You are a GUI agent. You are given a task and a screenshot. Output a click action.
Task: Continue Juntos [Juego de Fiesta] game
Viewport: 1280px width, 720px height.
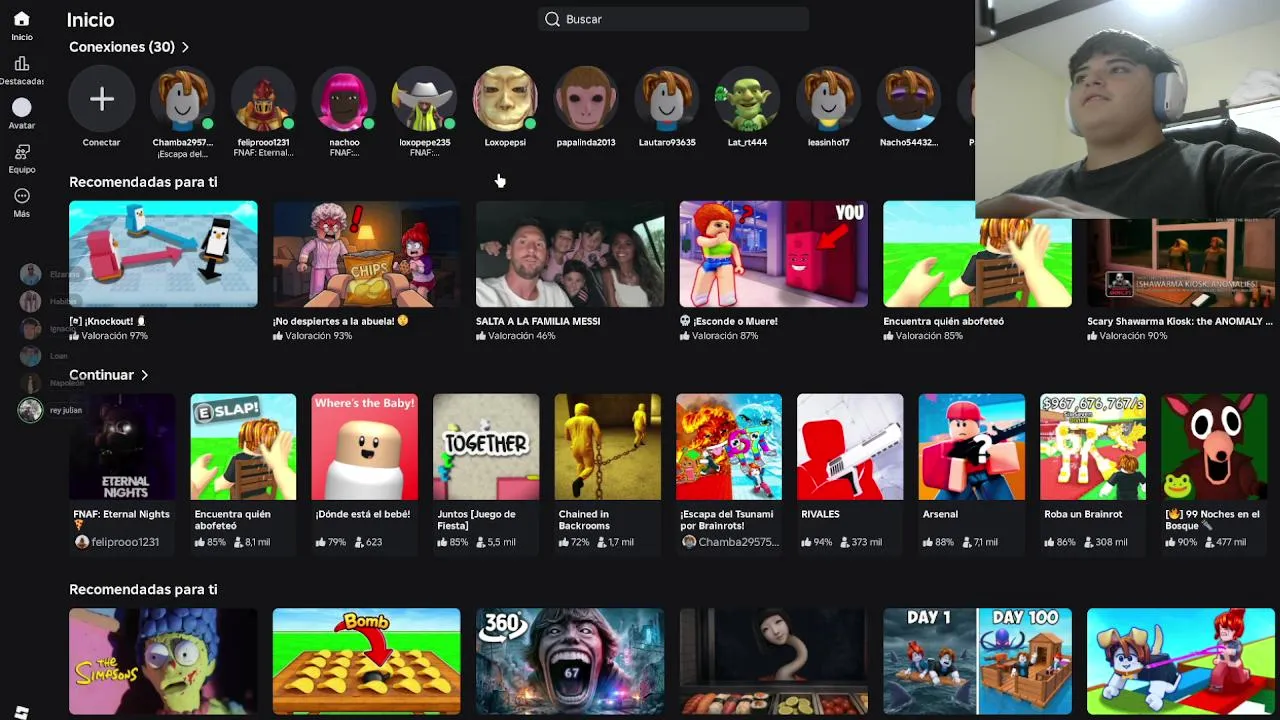point(486,447)
